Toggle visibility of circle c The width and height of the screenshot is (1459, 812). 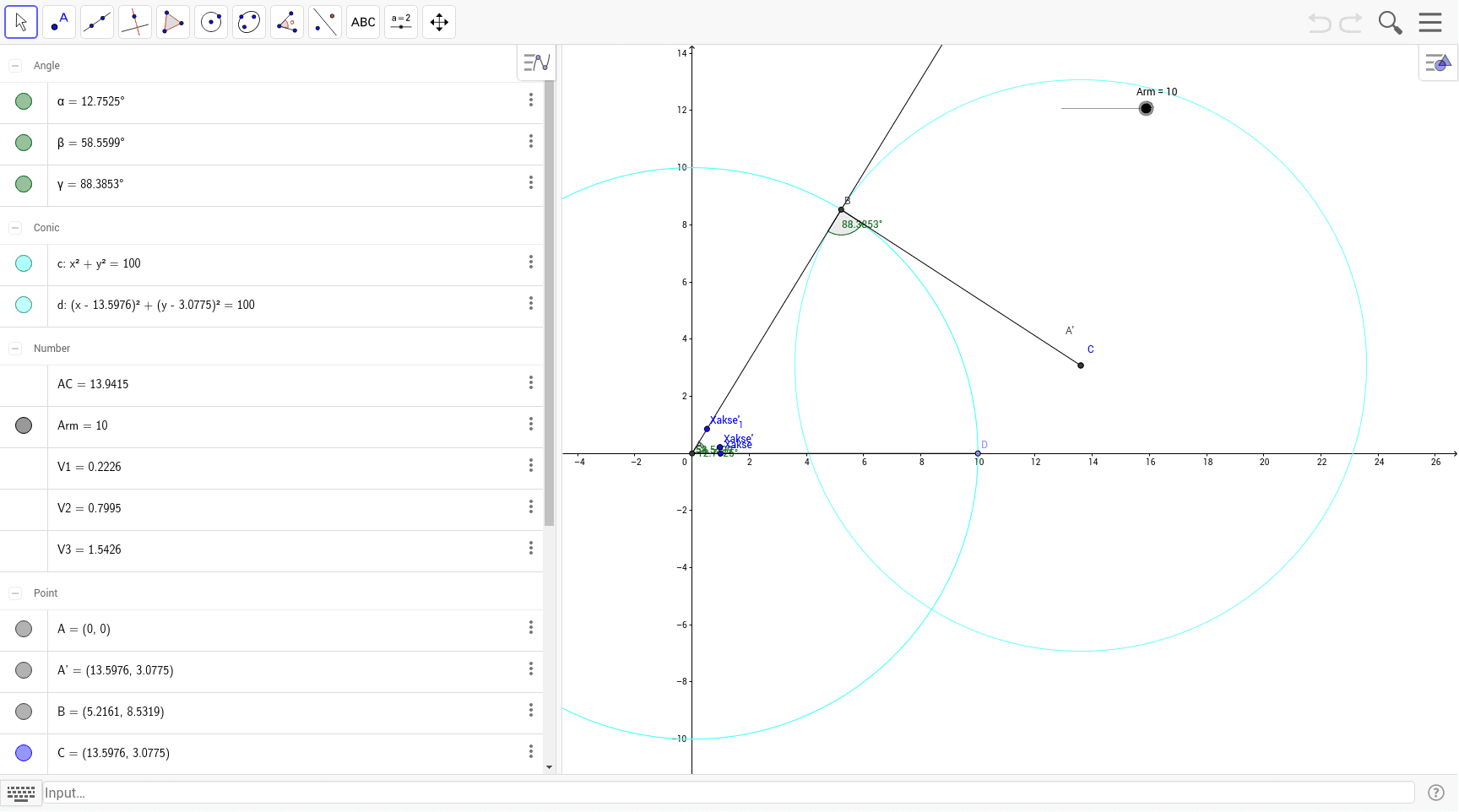click(24, 263)
